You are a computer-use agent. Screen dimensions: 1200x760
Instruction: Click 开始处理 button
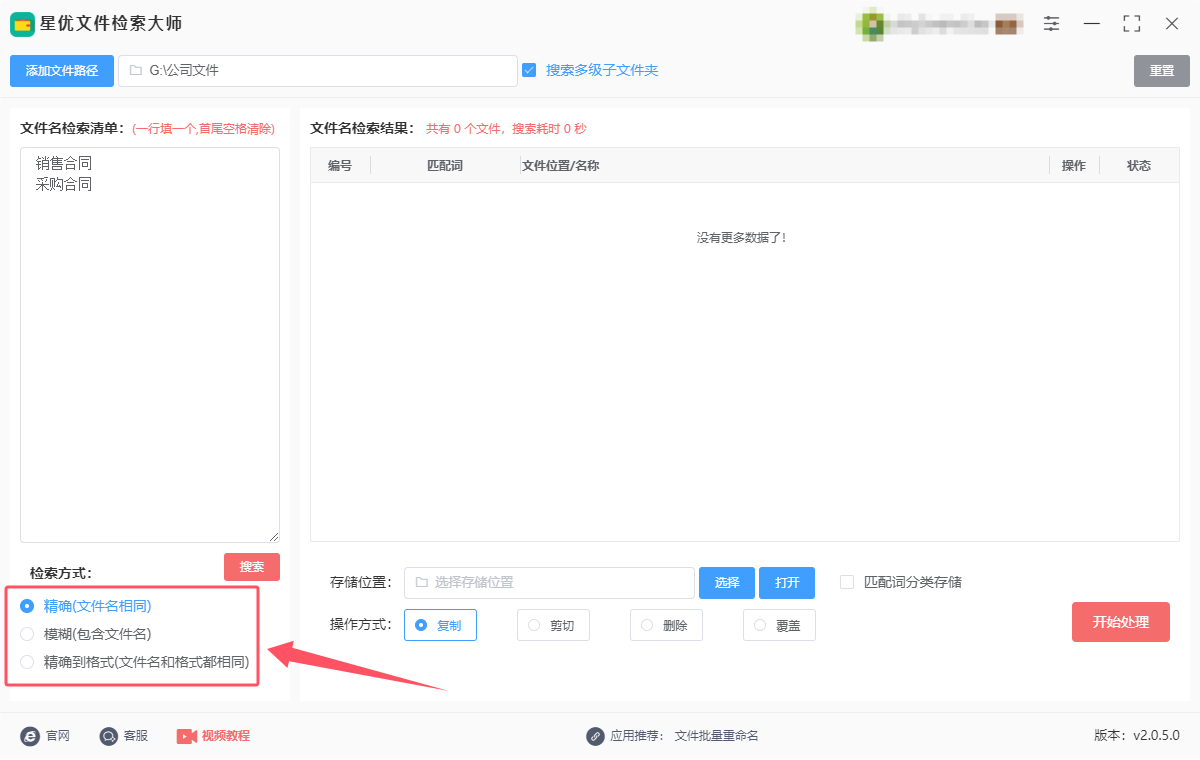(x=1121, y=622)
